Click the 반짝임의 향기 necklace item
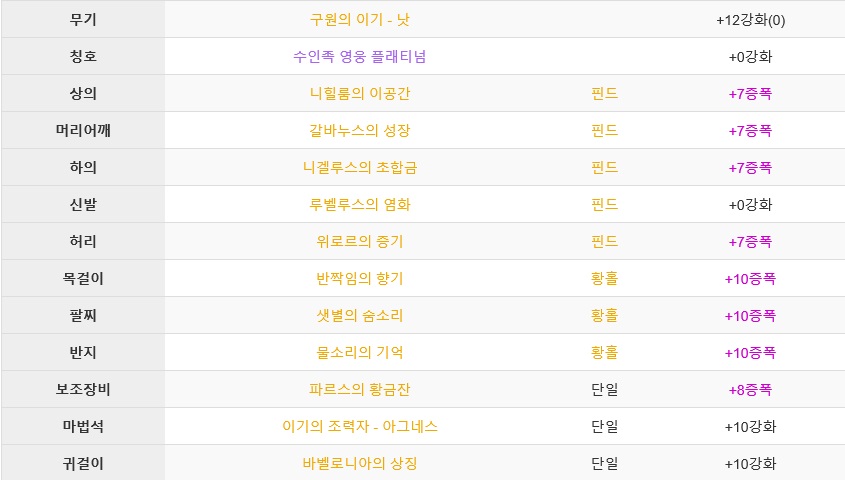This screenshot has width=845, height=480. (359, 279)
